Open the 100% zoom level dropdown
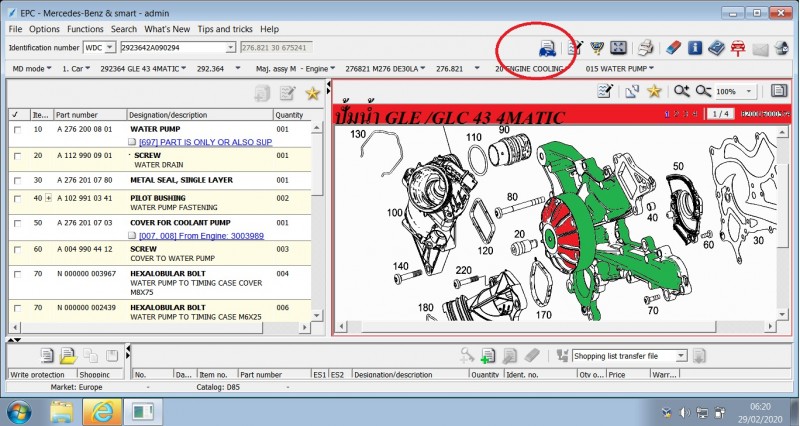800x426 pixels. click(x=749, y=91)
